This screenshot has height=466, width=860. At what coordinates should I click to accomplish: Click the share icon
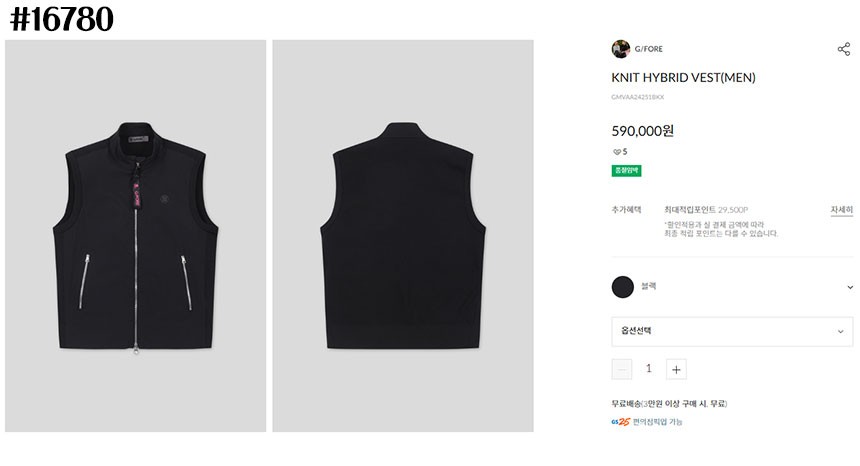click(843, 49)
